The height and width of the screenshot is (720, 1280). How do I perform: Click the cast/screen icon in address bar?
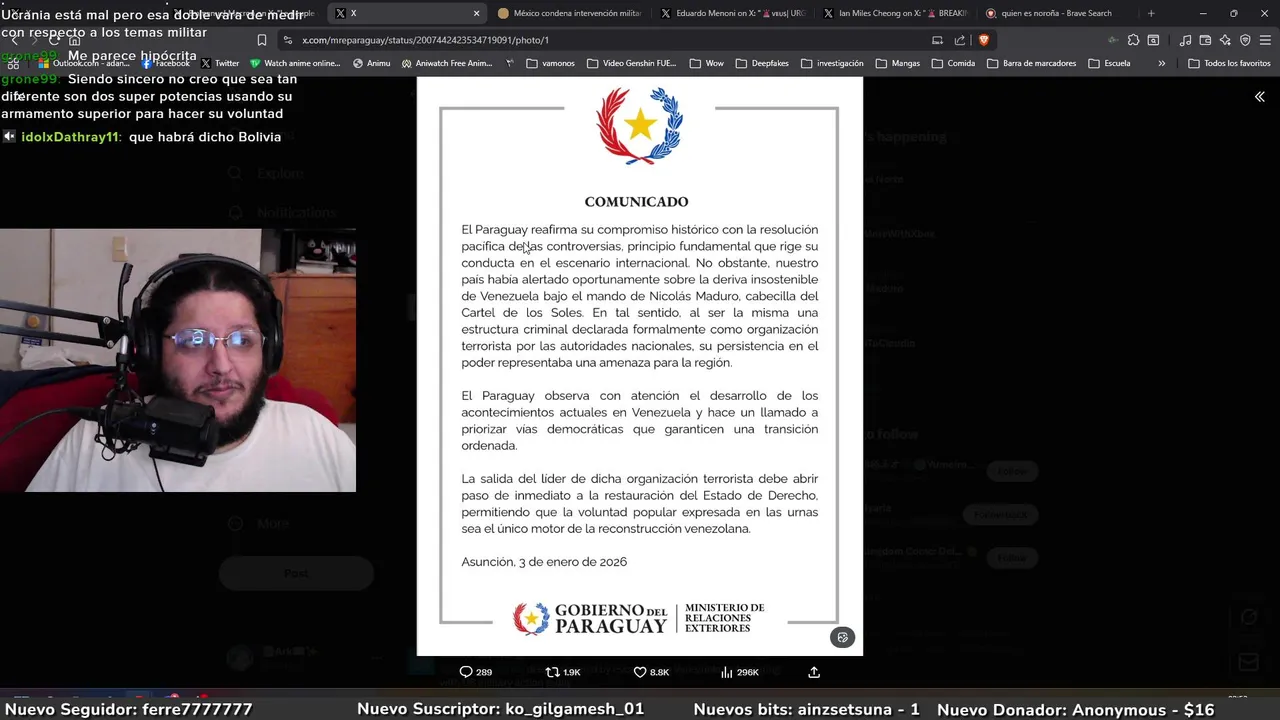tap(937, 40)
